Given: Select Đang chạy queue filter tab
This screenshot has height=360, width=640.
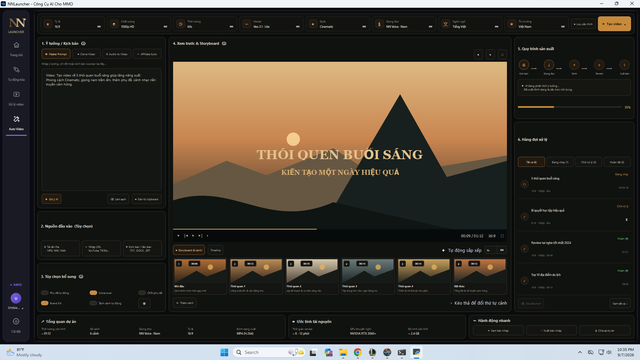Looking at the screenshot, I should pos(560,162).
